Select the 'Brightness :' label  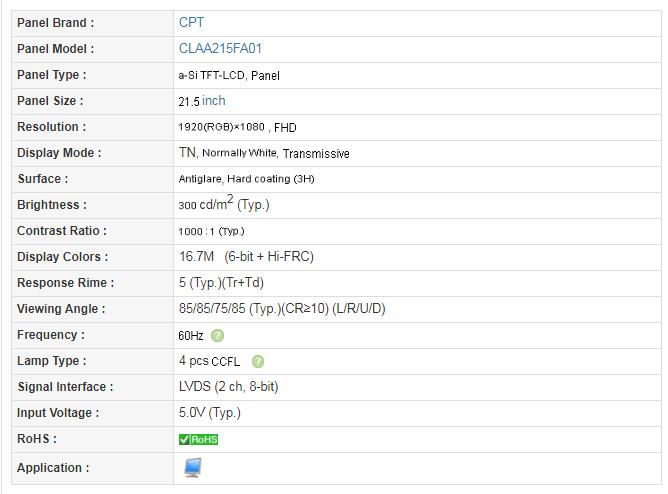pyautogui.click(x=52, y=205)
